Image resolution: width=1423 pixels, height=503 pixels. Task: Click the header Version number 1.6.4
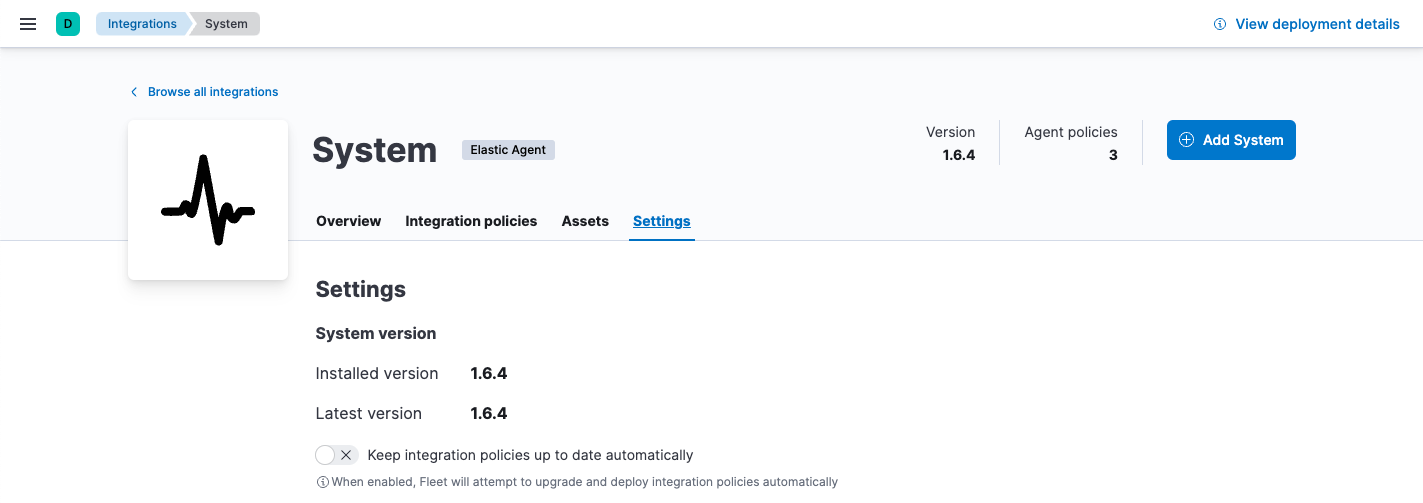click(958, 155)
